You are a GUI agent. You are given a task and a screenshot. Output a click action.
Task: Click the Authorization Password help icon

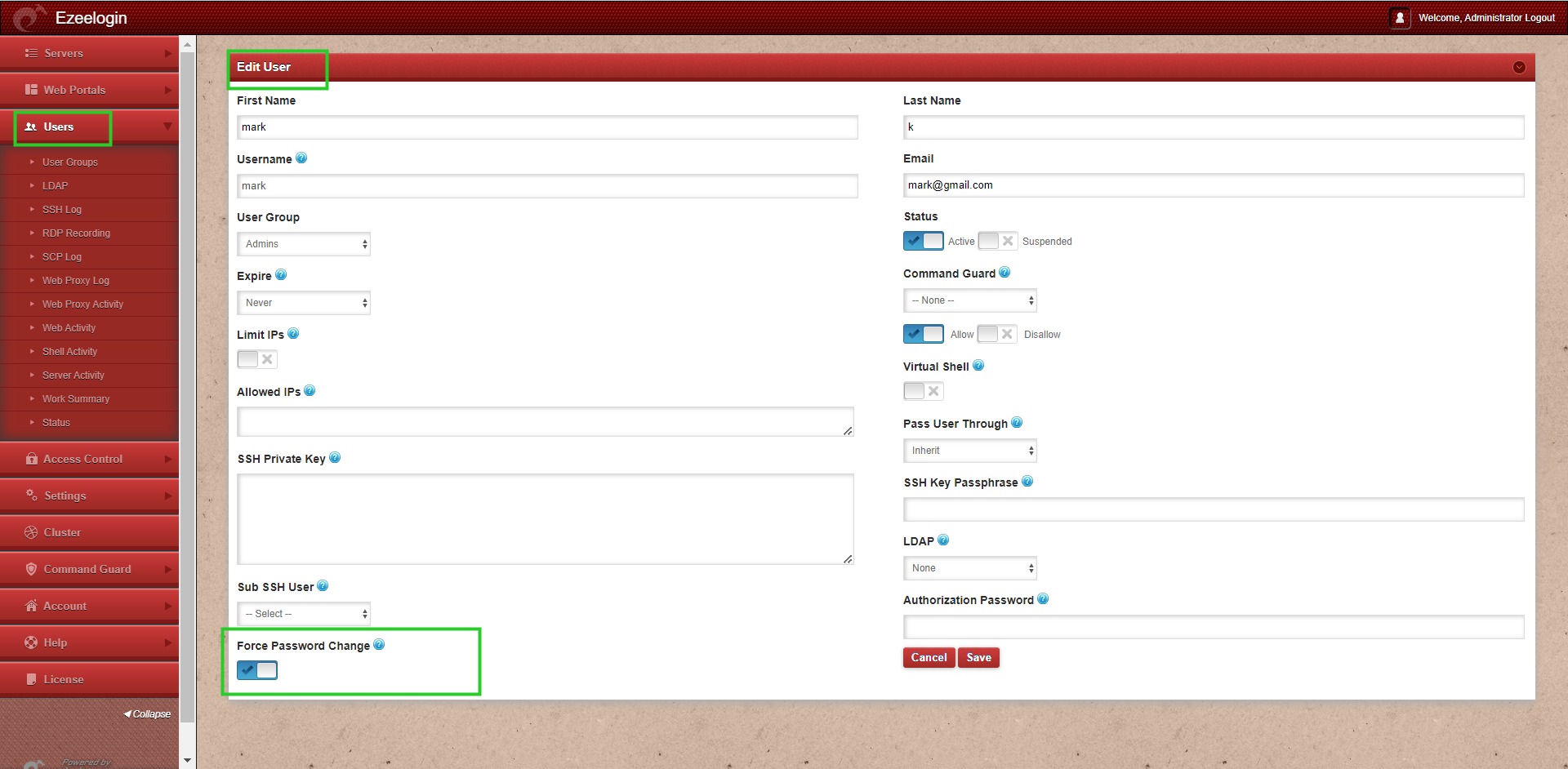pyautogui.click(x=1043, y=599)
